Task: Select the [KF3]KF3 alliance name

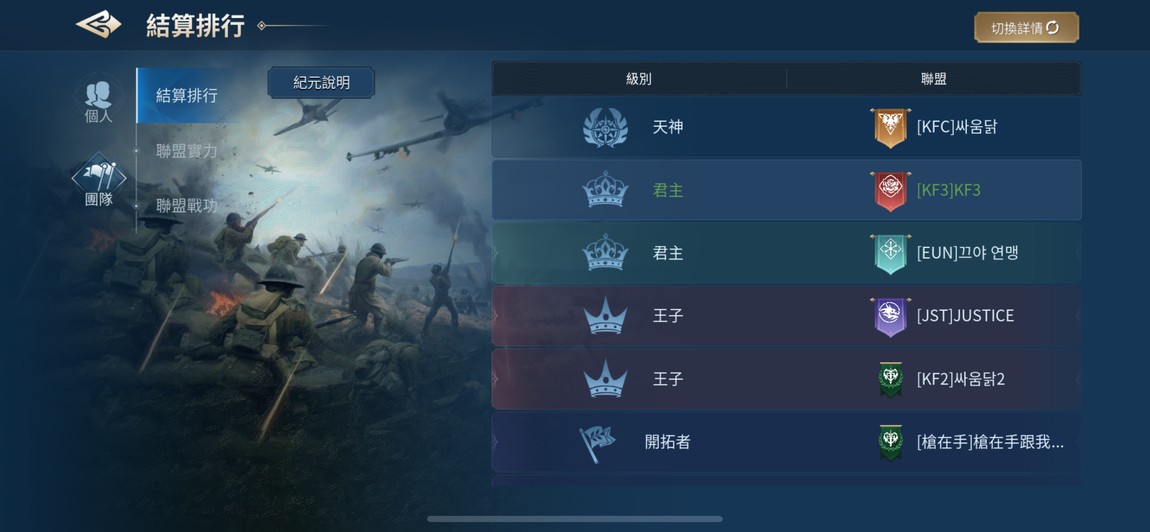Action: (x=948, y=191)
